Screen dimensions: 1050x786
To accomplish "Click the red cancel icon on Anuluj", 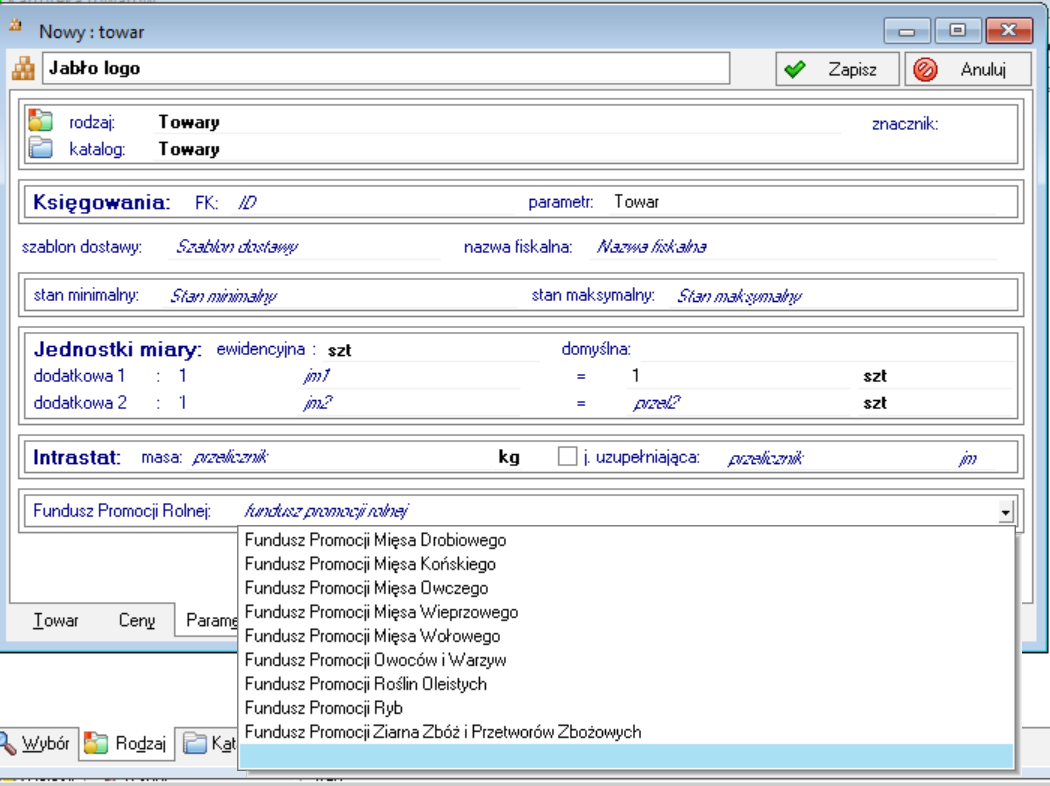I will (925, 69).
